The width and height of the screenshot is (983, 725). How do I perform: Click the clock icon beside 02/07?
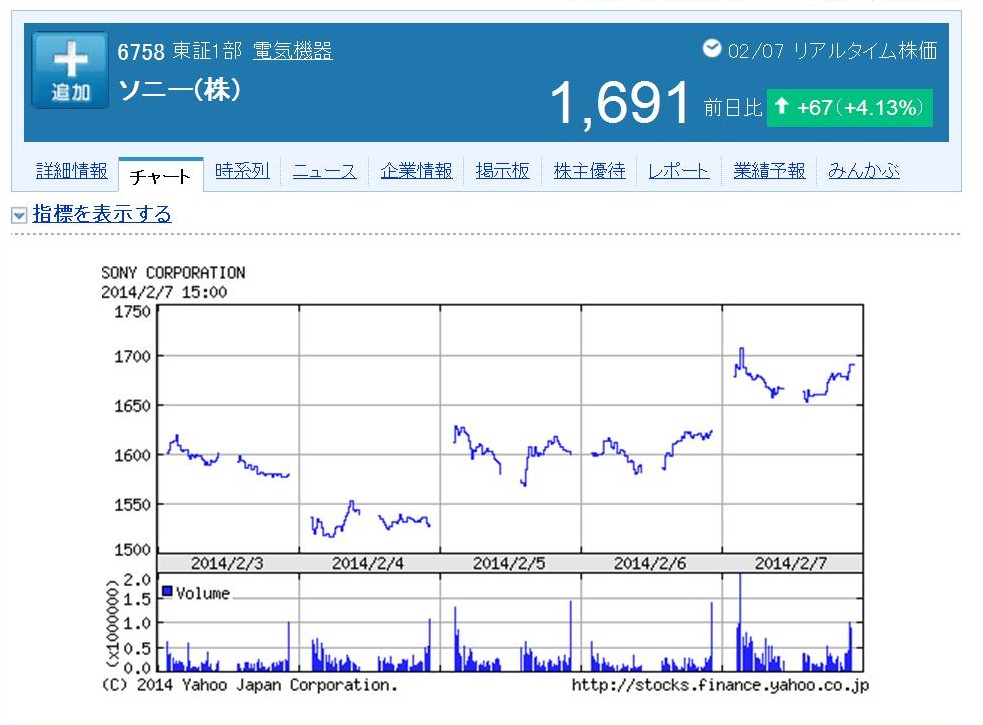point(712,48)
